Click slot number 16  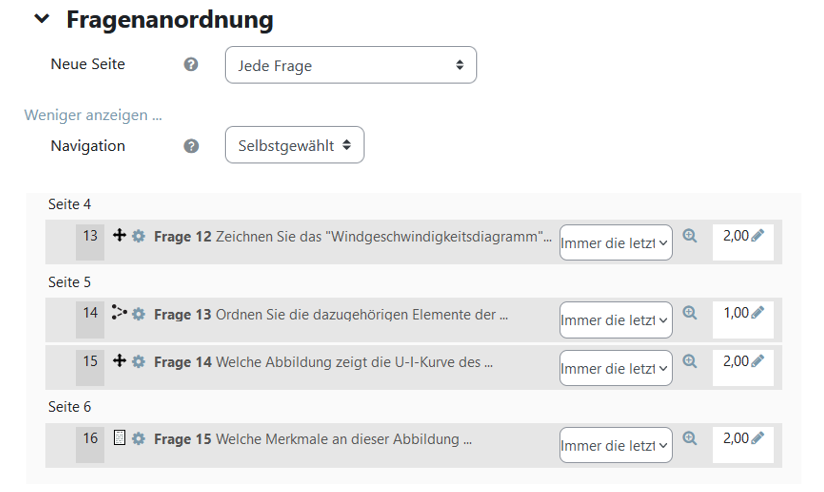coord(90,438)
